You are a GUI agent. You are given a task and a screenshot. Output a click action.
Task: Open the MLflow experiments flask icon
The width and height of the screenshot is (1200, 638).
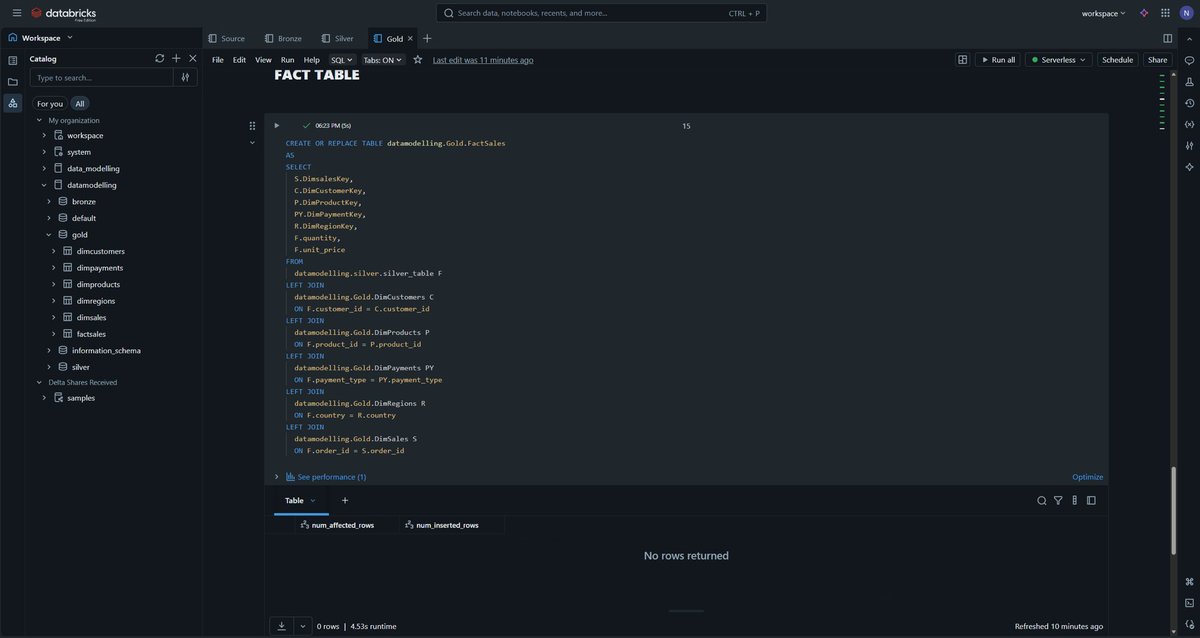tap(1189, 81)
